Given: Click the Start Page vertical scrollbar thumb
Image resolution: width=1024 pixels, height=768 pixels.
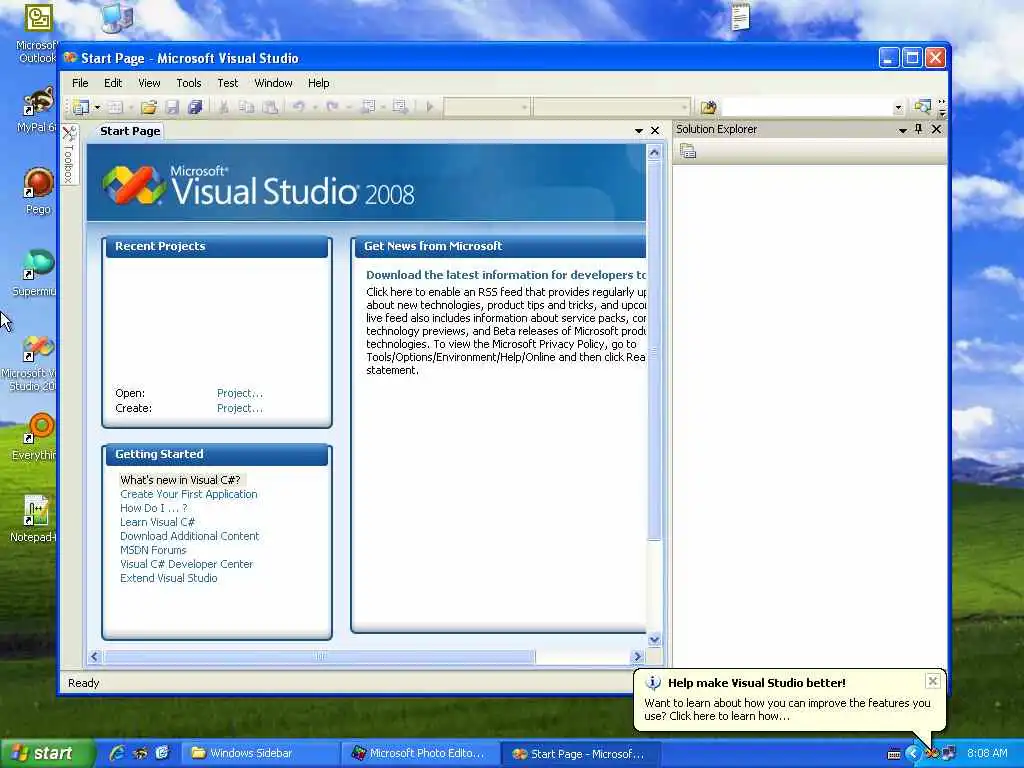Looking at the screenshot, I should pyautogui.click(x=654, y=351).
